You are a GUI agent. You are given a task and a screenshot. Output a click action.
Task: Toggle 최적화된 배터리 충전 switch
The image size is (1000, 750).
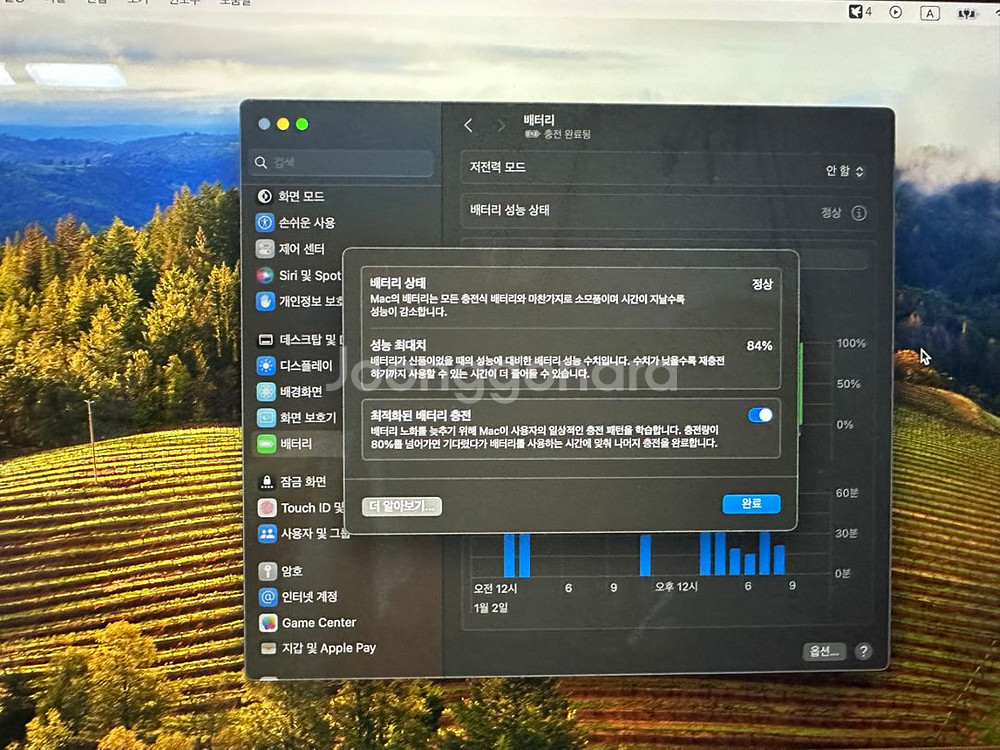click(x=760, y=415)
